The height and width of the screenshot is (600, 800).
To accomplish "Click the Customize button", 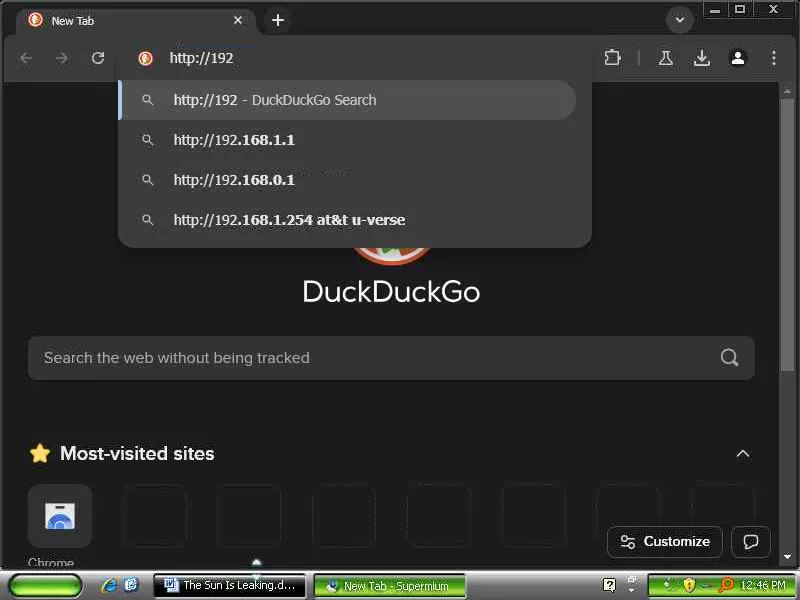I will [x=665, y=541].
